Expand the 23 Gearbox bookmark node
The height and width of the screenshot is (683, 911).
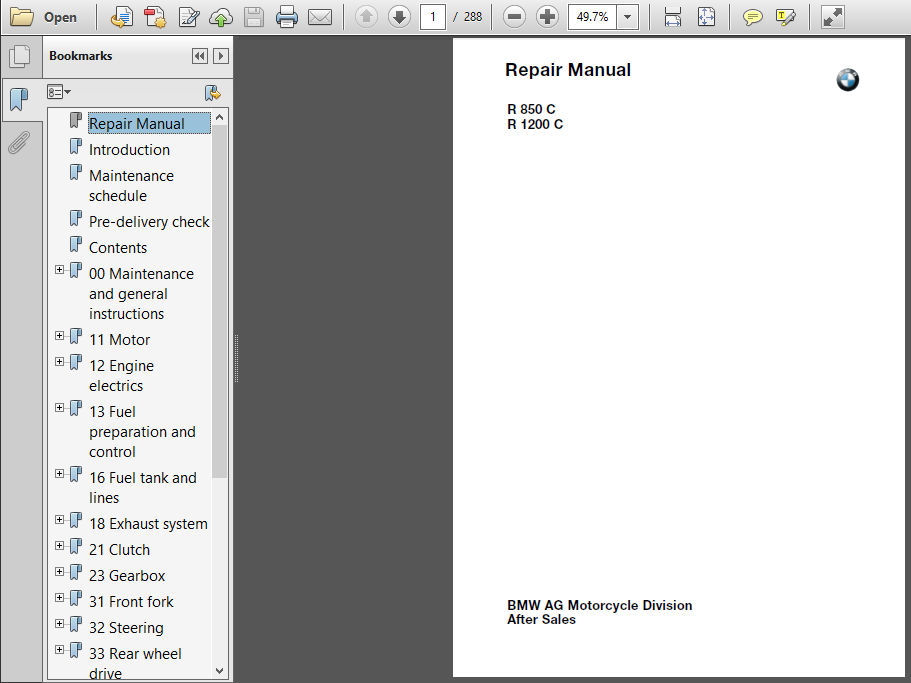(x=59, y=572)
